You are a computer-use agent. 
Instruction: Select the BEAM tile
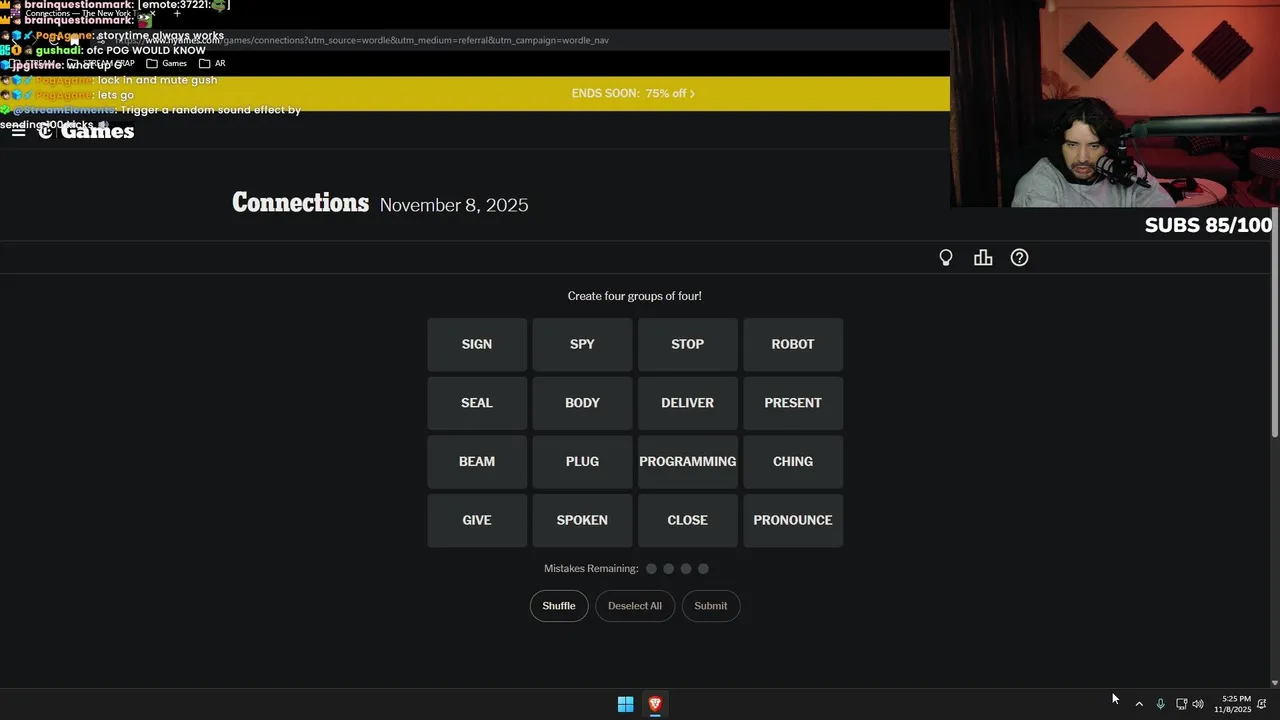pos(477,462)
